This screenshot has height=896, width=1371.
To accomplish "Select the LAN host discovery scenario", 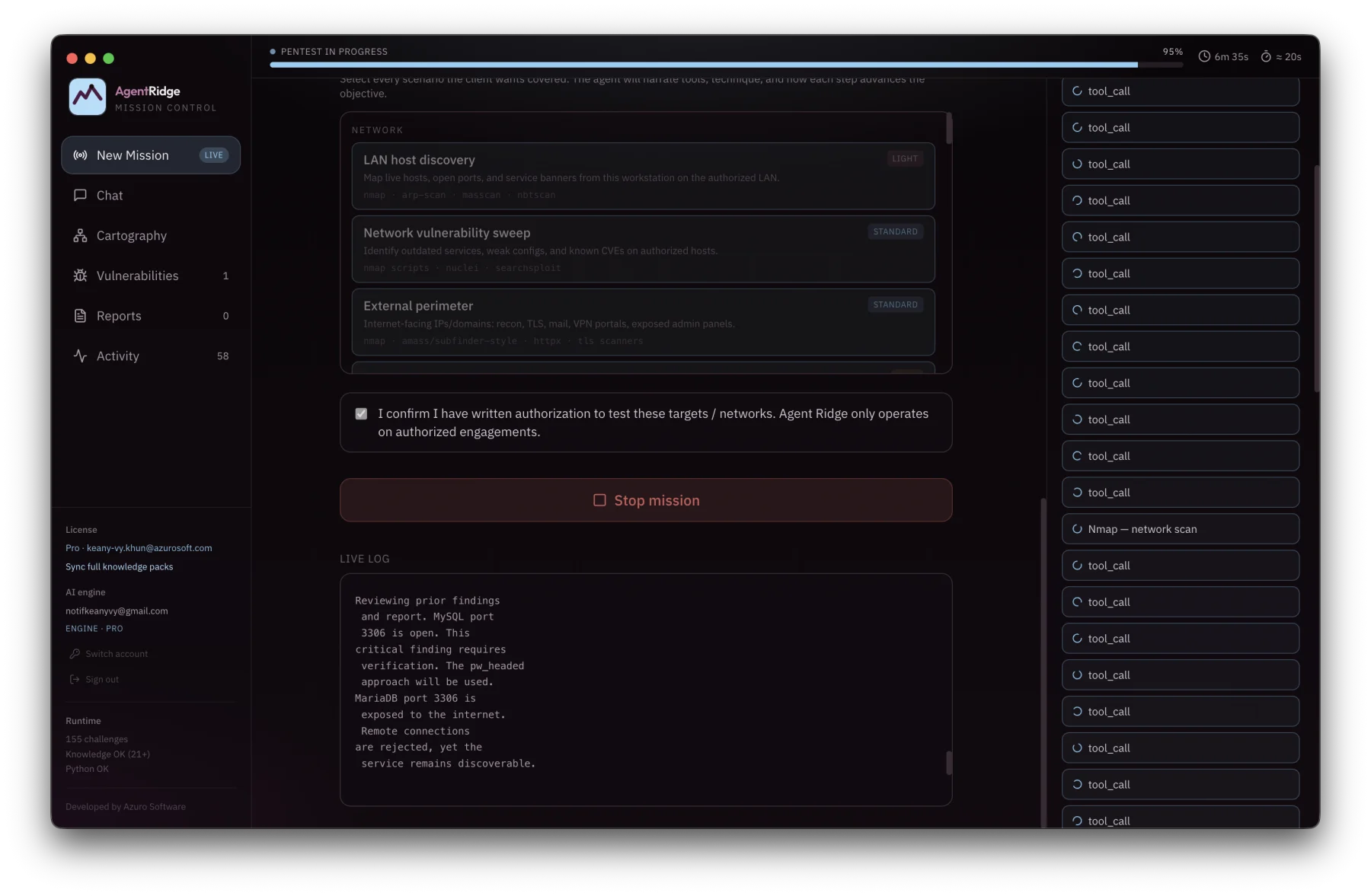I will click(643, 176).
